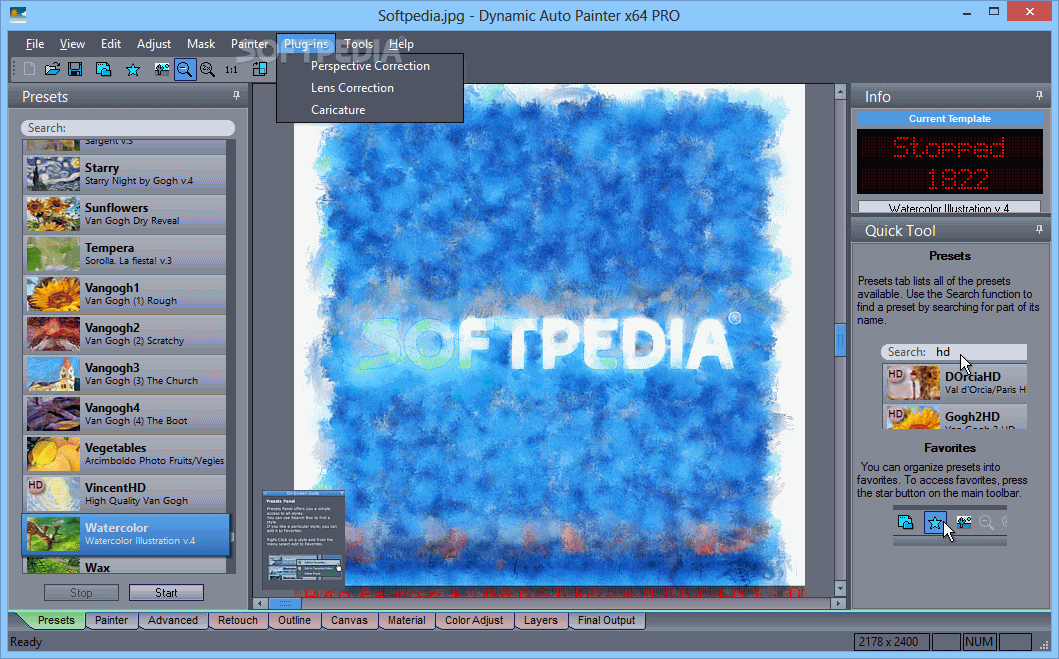Open the View menu

72,44
